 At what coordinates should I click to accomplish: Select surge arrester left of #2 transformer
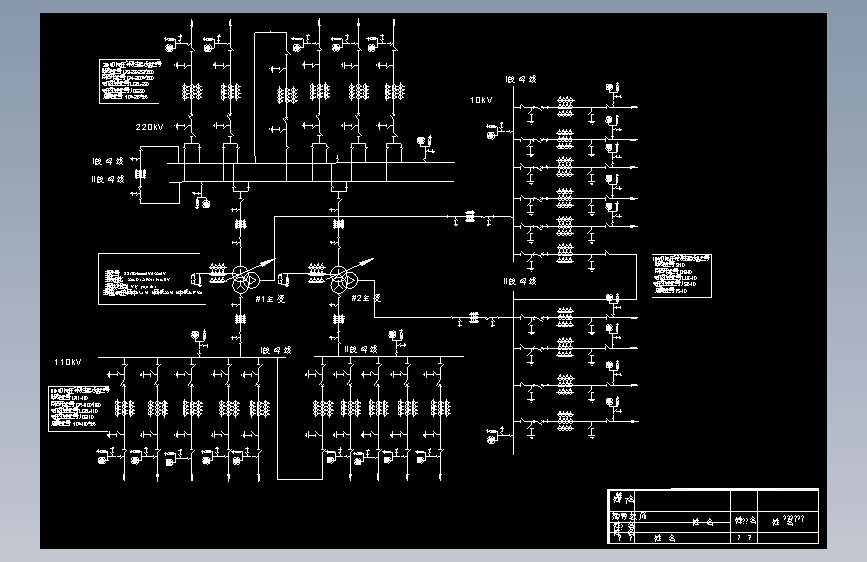click(x=284, y=280)
